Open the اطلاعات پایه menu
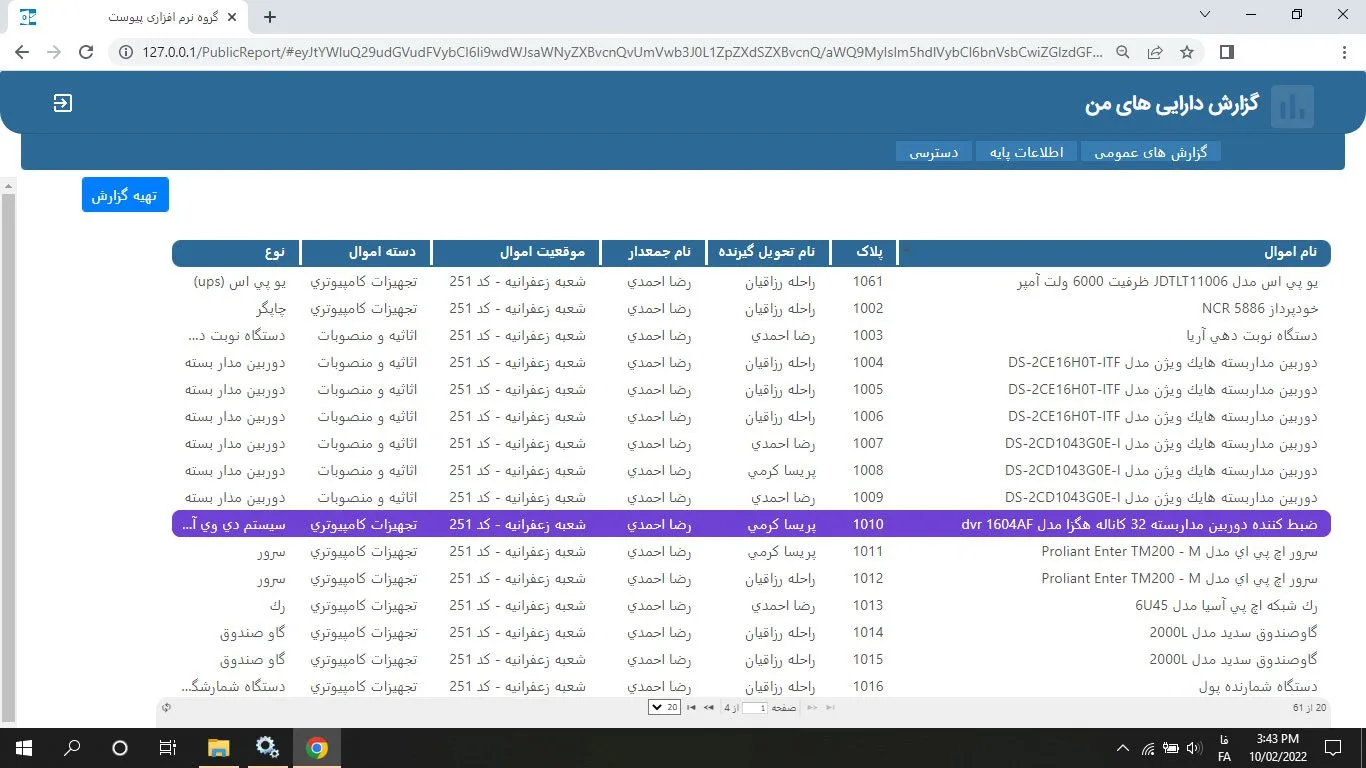Image resolution: width=1366 pixels, height=768 pixels. click(1026, 152)
